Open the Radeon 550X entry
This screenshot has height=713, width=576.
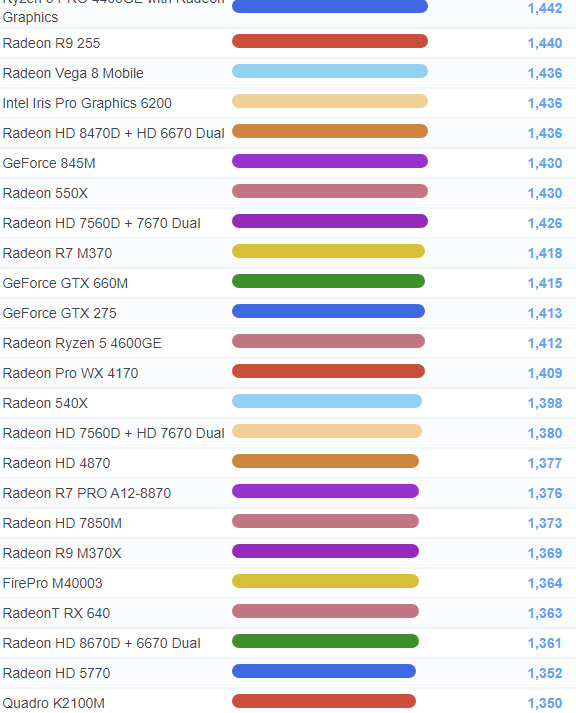45,193
